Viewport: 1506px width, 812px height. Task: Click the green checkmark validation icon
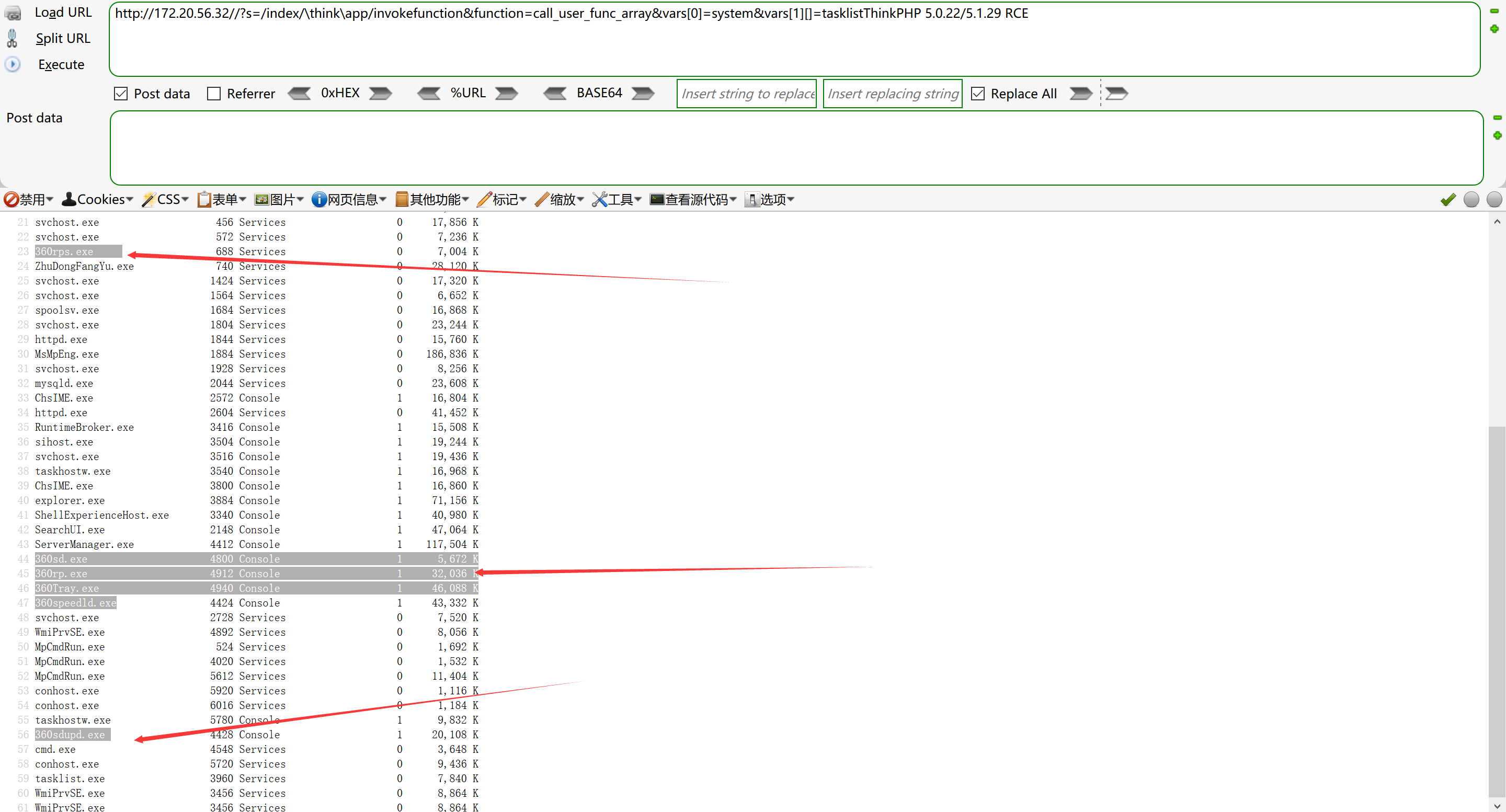[1447, 200]
